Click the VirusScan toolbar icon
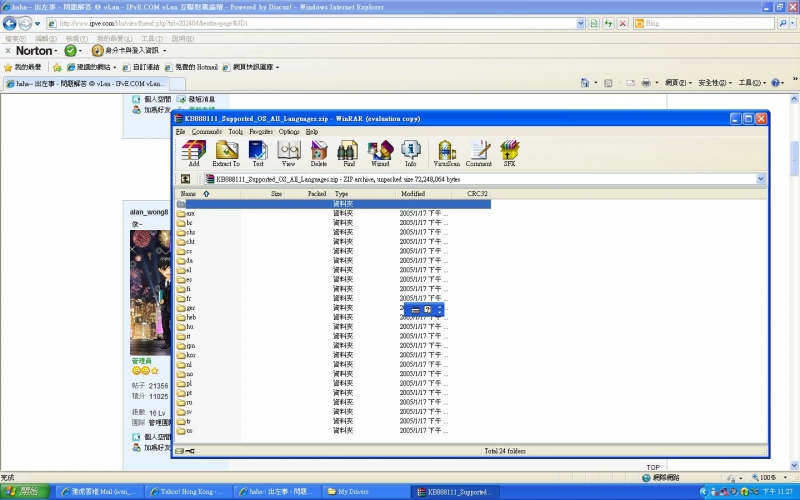The height and width of the screenshot is (500, 800). (x=445, y=152)
